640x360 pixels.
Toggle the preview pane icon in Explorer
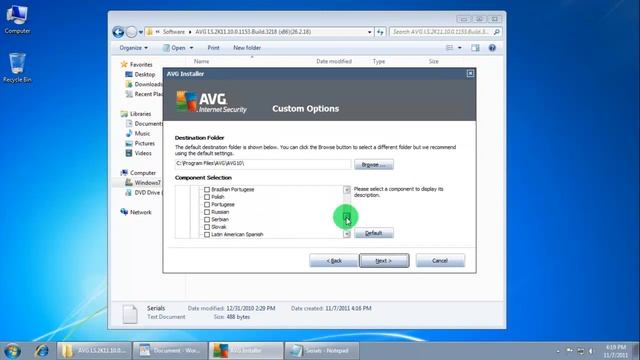click(x=475, y=48)
